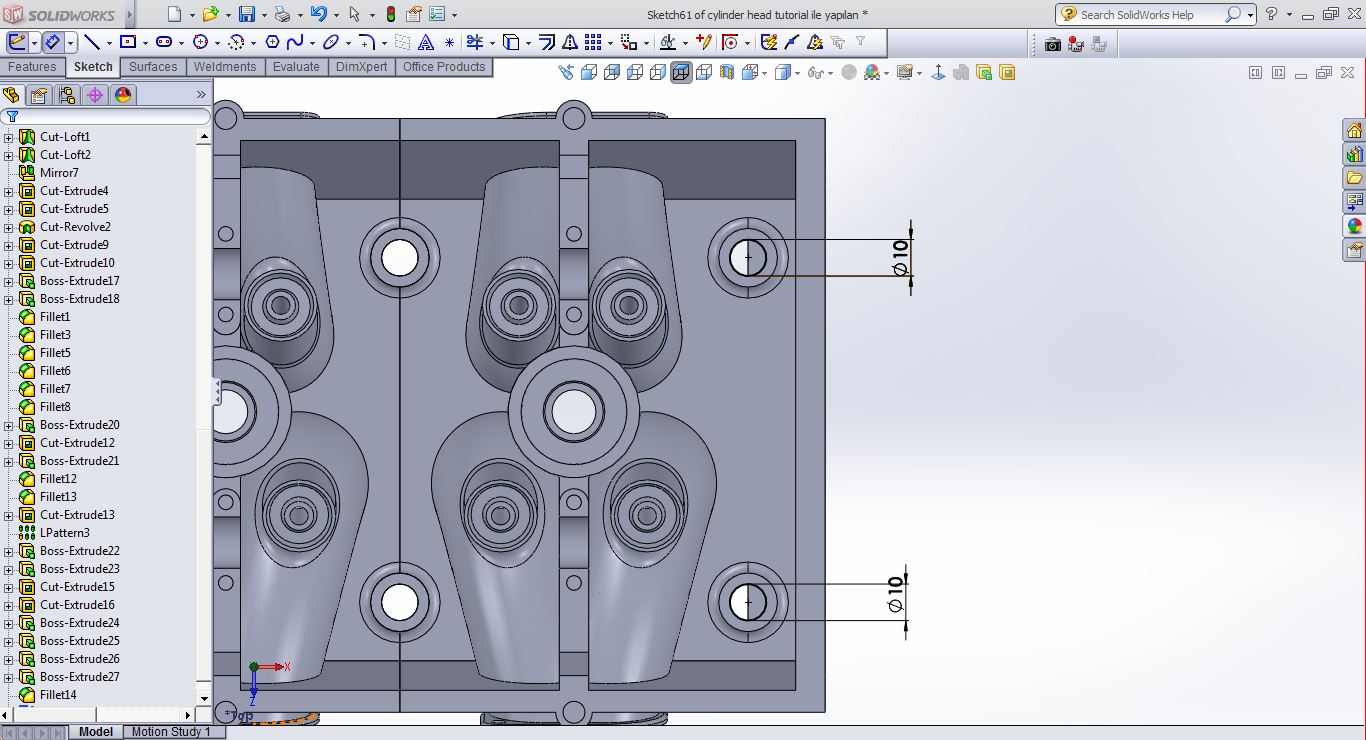Image resolution: width=1366 pixels, height=740 pixels.
Task: Activate the Spline tool
Action: (294, 41)
